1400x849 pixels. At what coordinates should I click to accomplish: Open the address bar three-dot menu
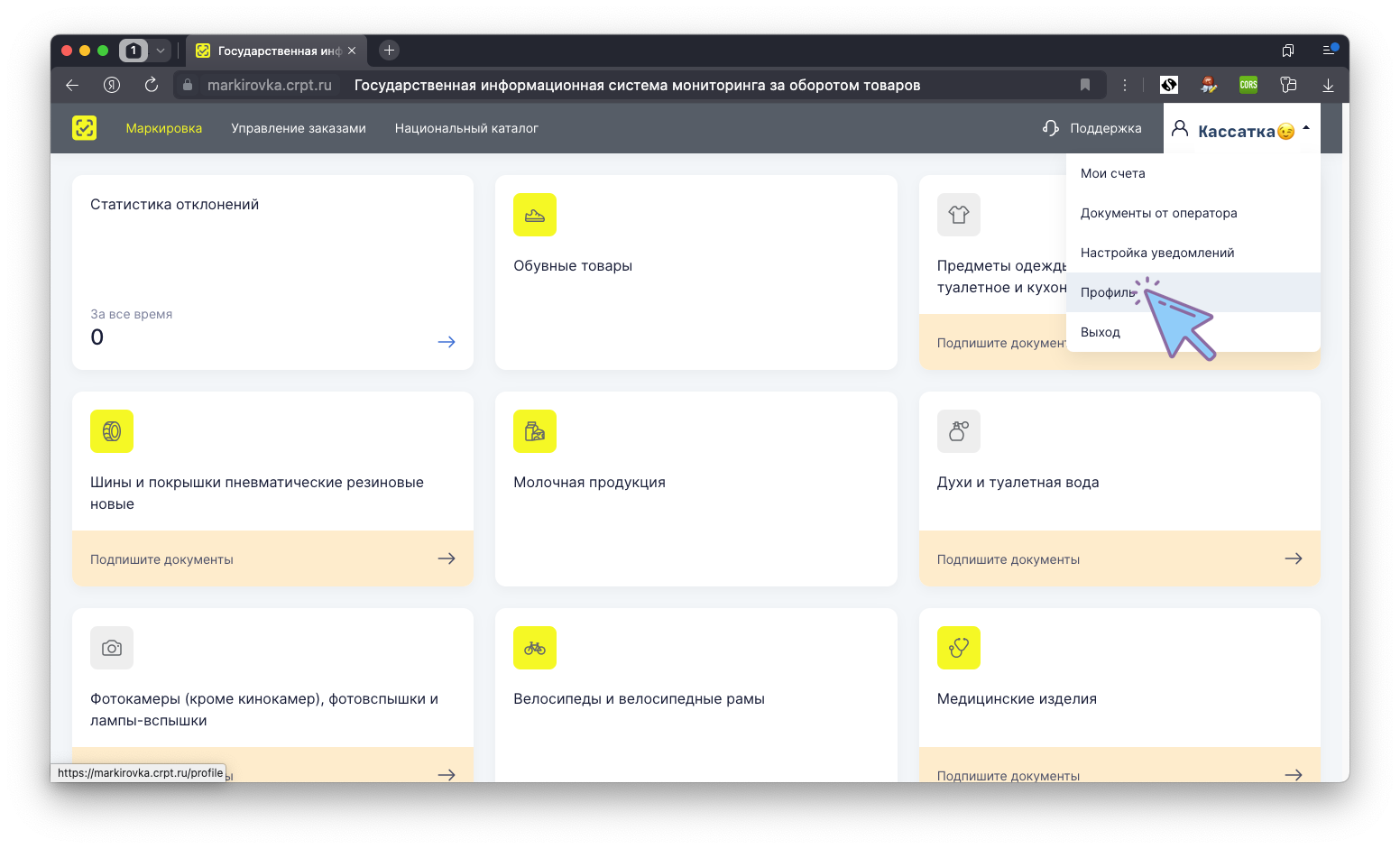coord(1125,85)
